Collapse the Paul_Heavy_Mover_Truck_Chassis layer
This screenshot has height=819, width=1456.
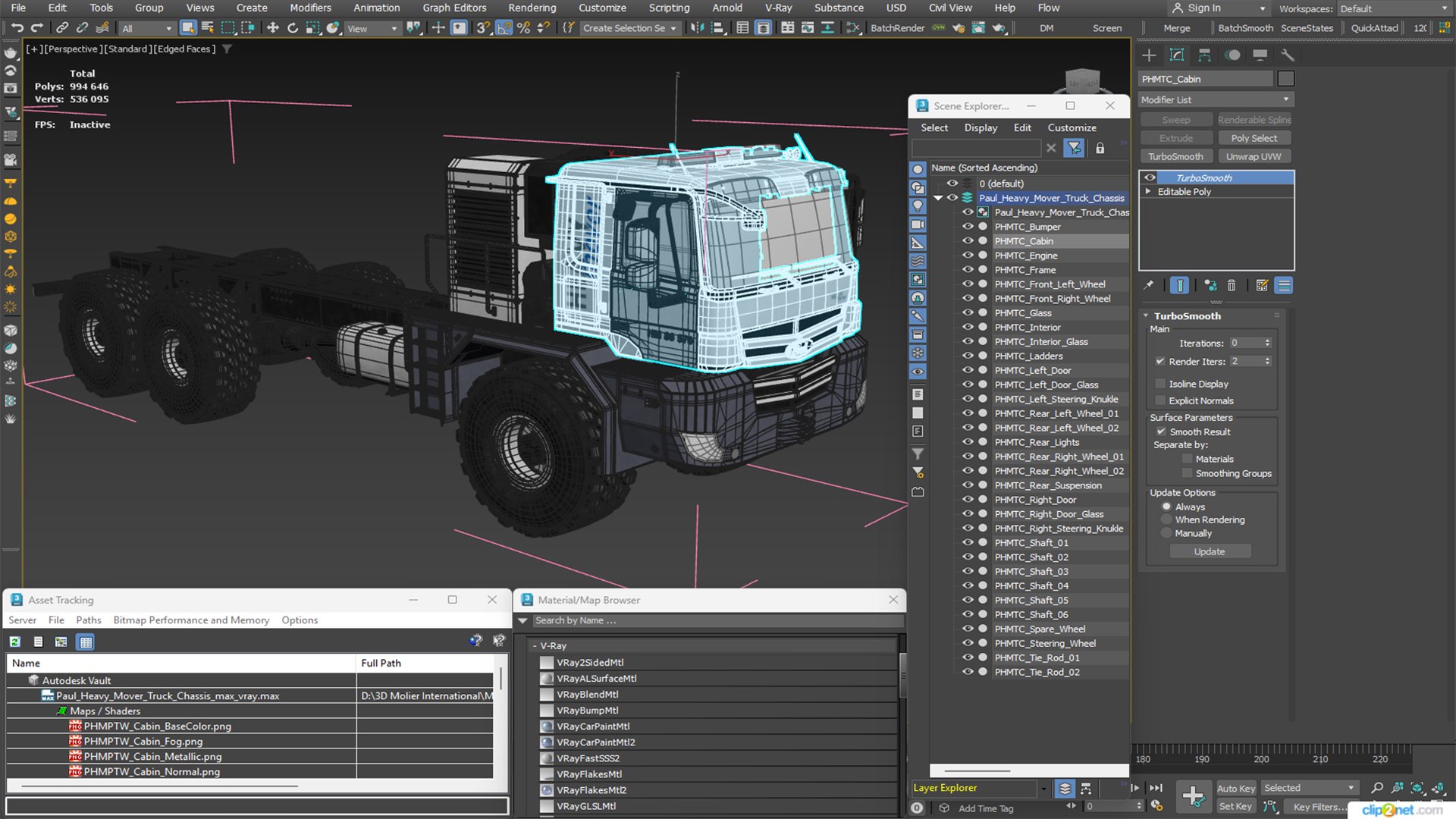tap(939, 198)
